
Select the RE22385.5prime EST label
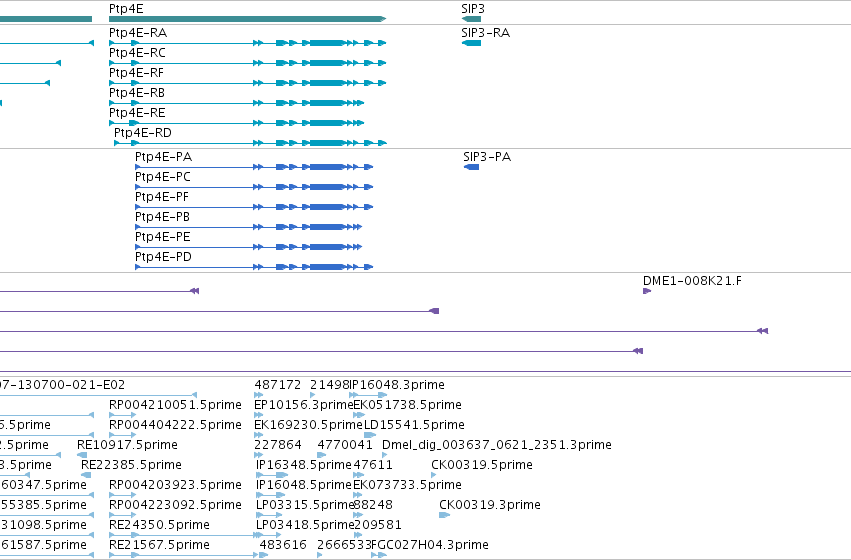click(x=131, y=465)
